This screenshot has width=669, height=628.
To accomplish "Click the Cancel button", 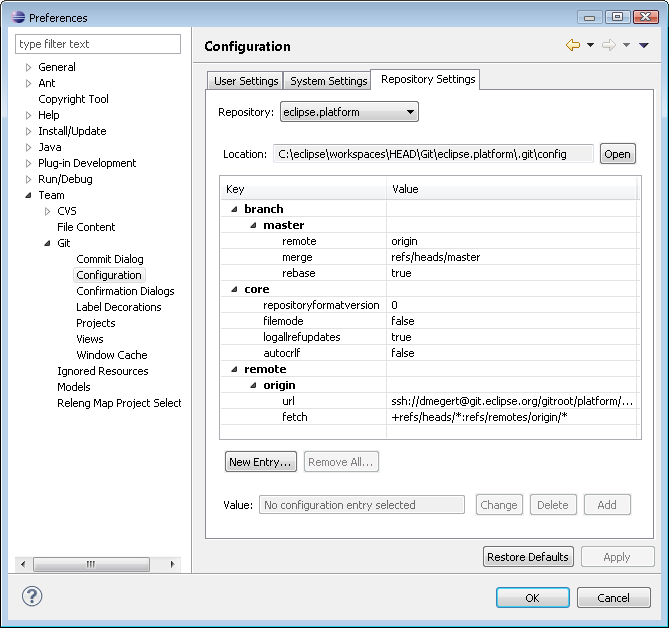I will (614, 598).
